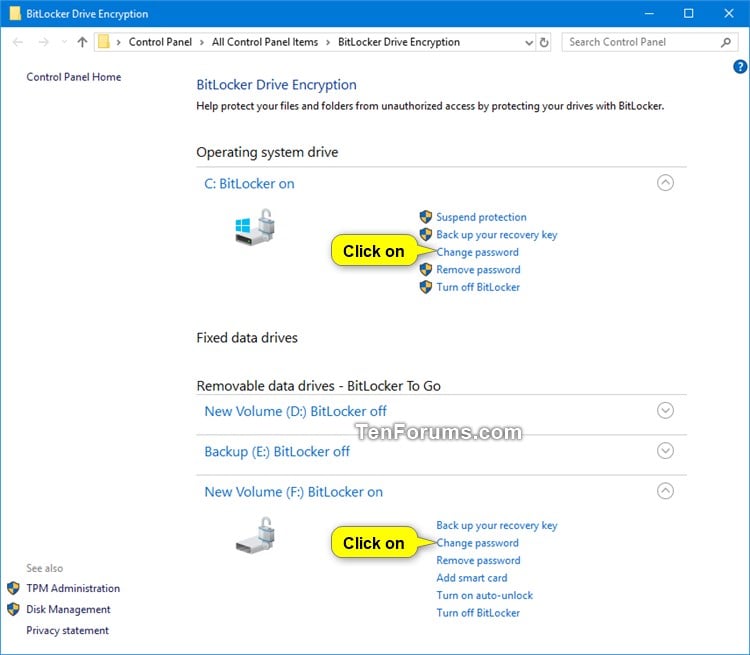The height and width of the screenshot is (655, 750).
Task: Click the C: drive Windows lock icon
Action: [x=255, y=227]
